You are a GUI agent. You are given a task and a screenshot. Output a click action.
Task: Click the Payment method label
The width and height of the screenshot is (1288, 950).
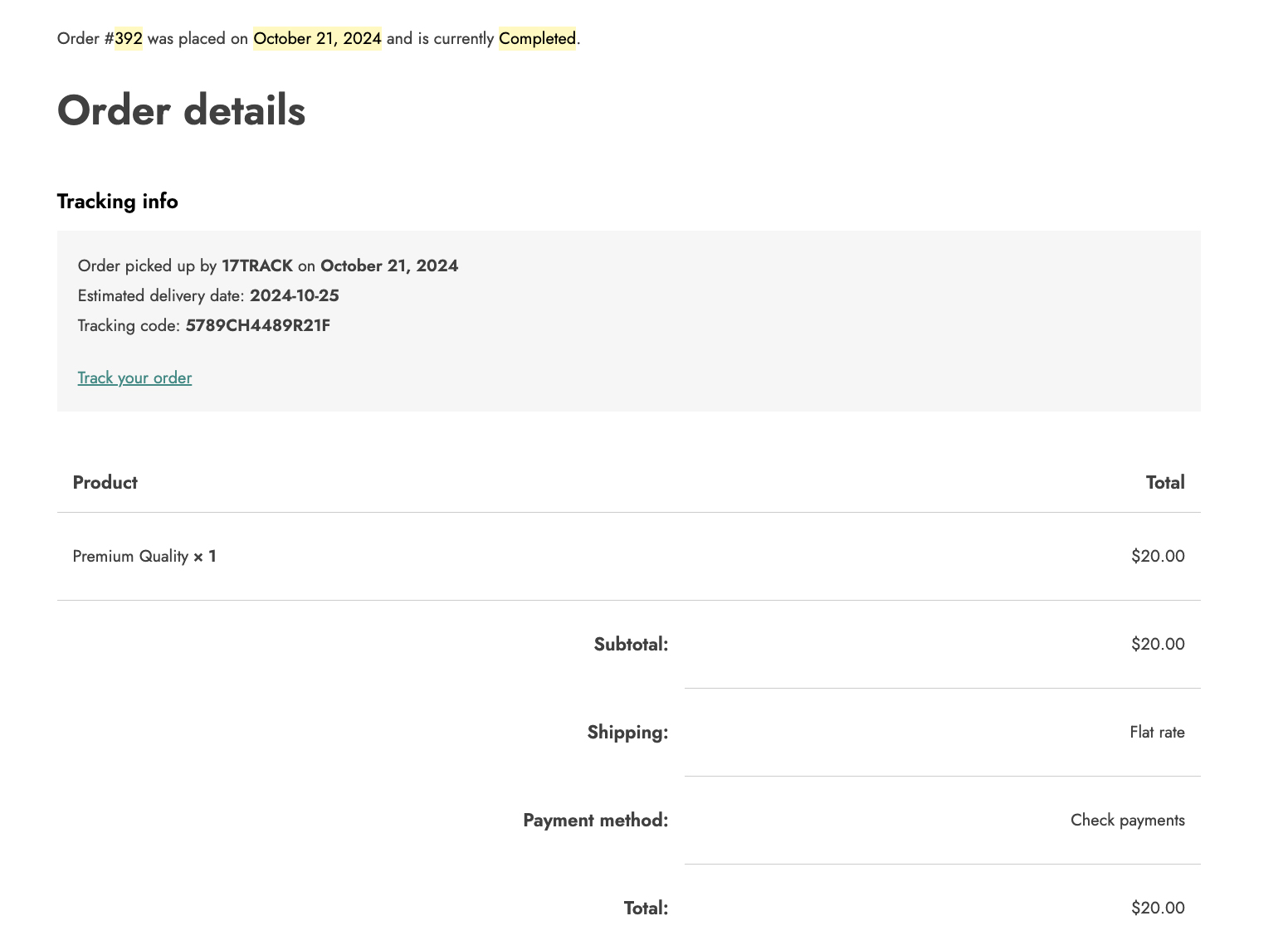point(595,821)
